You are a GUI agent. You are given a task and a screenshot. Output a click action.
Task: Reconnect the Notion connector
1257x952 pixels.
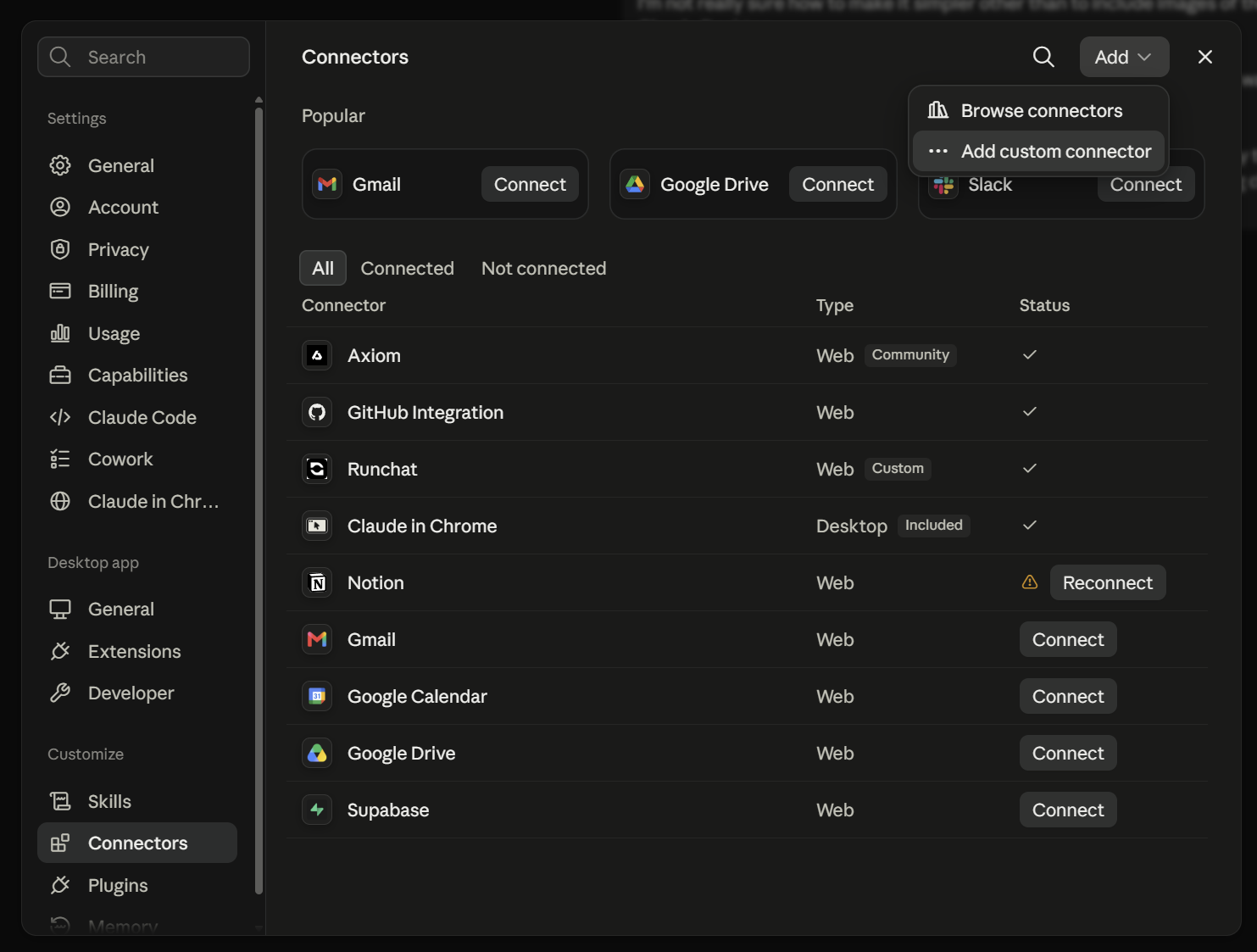click(1108, 582)
